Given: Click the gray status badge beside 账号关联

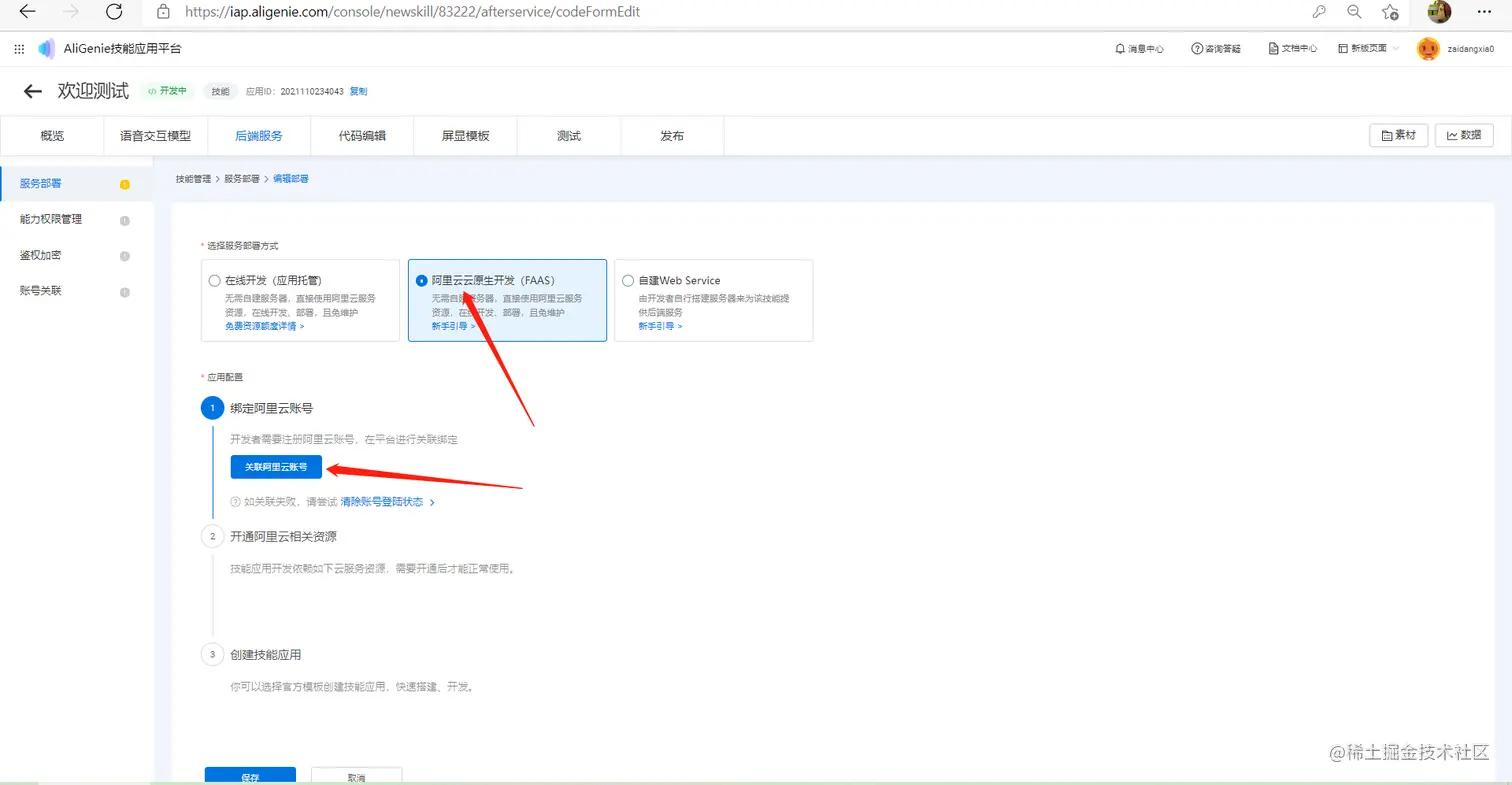Looking at the screenshot, I should (125, 292).
